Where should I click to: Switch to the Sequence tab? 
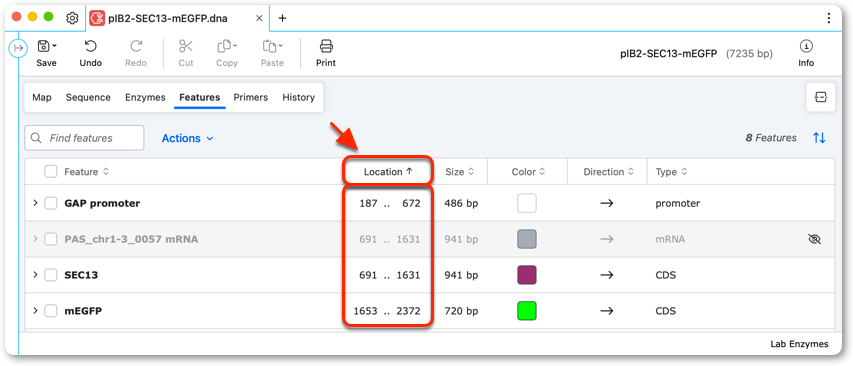point(88,97)
